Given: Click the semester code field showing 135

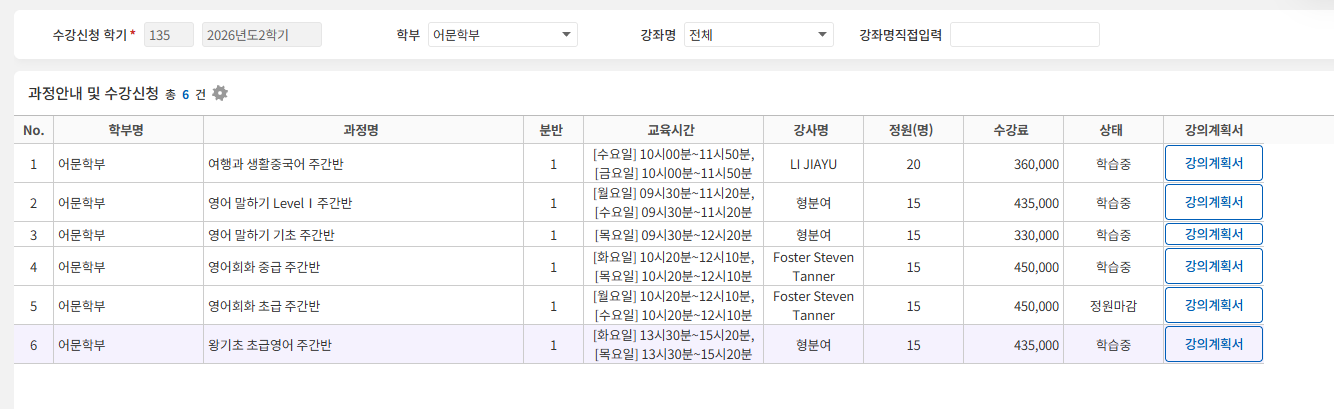Looking at the screenshot, I should point(169,35).
